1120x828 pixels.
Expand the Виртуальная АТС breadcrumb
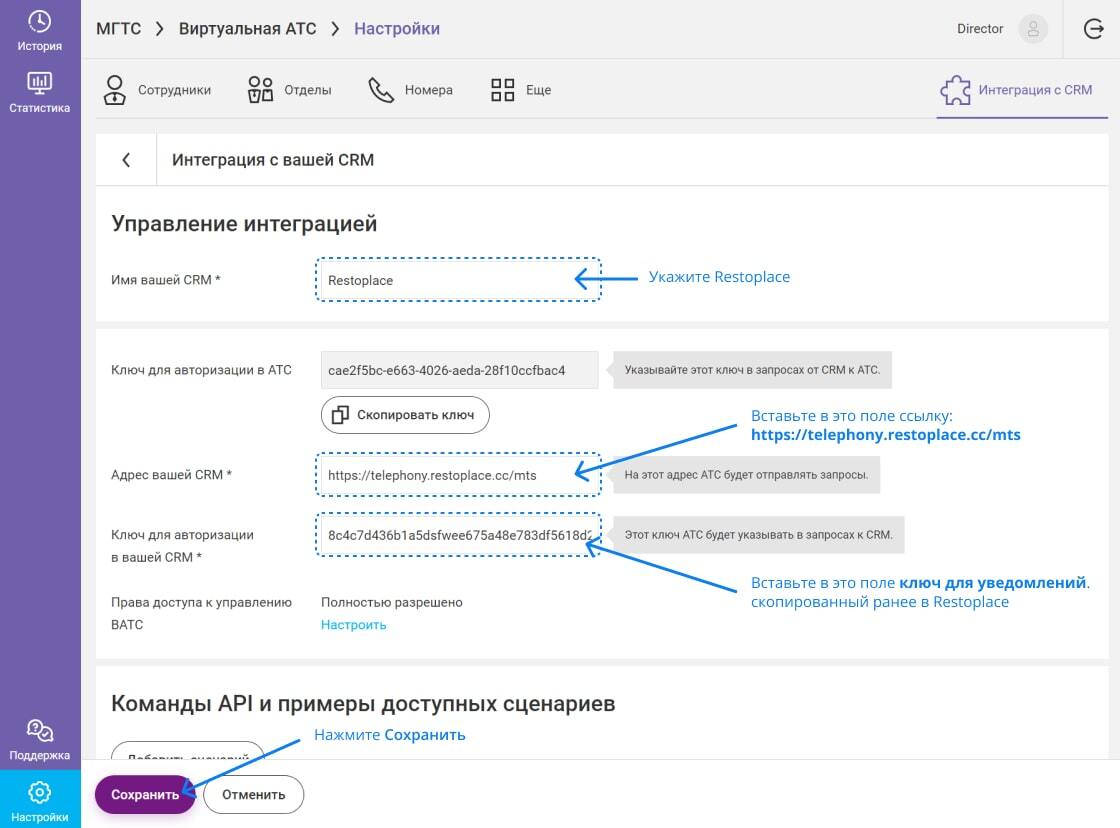click(x=248, y=28)
